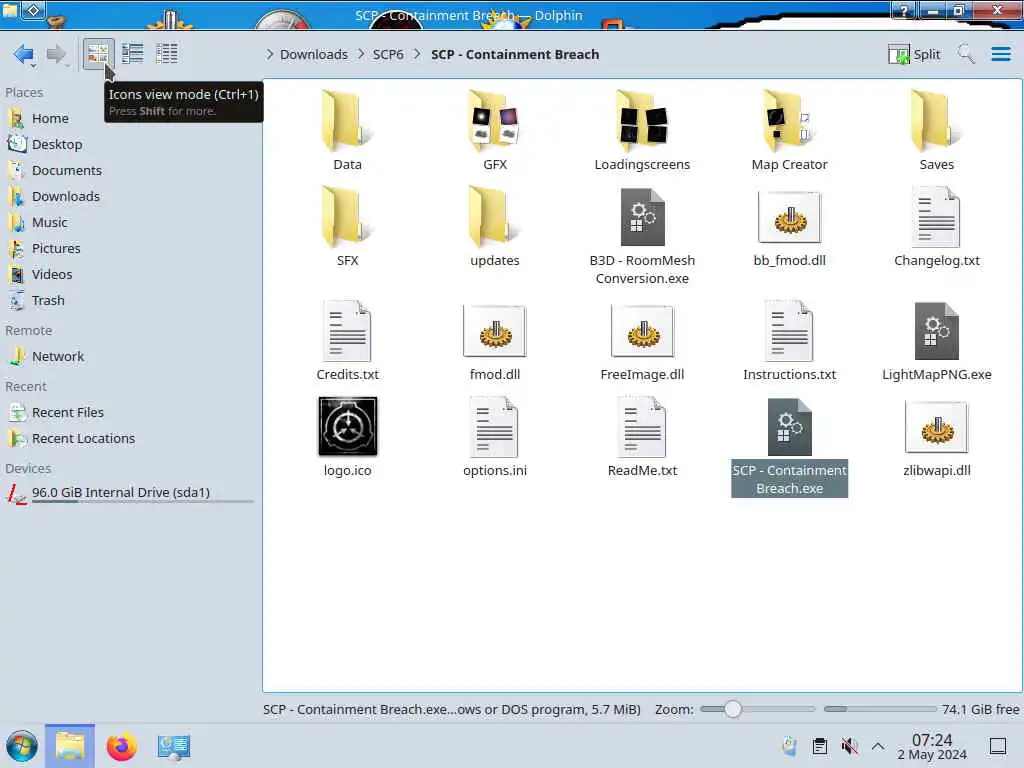Click the status bar file info text
1024x768 pixels.
click(x=452, y=709)
